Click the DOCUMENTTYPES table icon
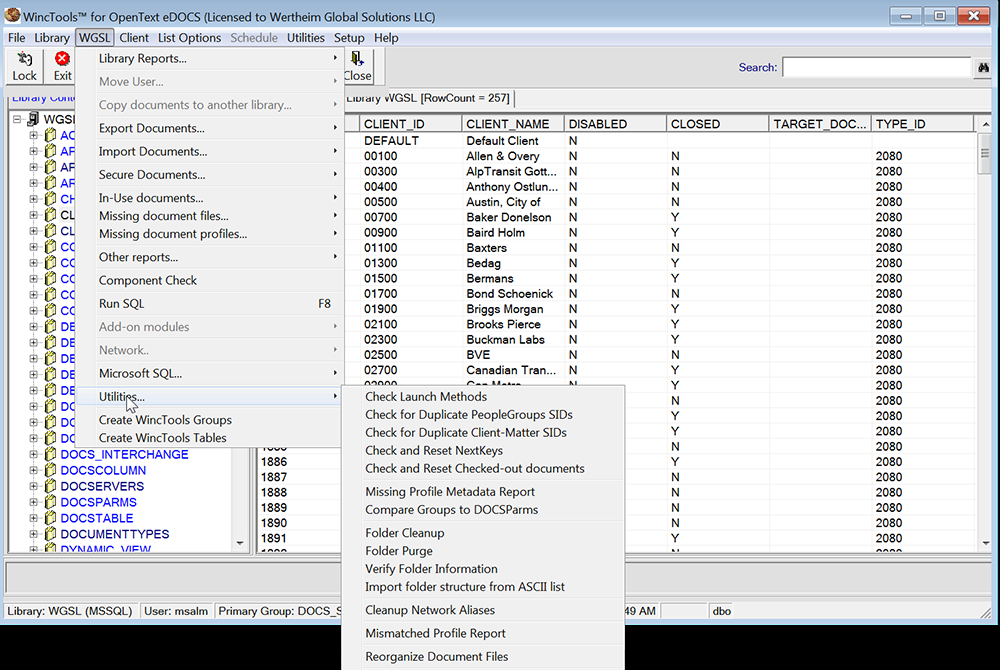This screenshot has width=1000, height=670. tap(50, 534)
